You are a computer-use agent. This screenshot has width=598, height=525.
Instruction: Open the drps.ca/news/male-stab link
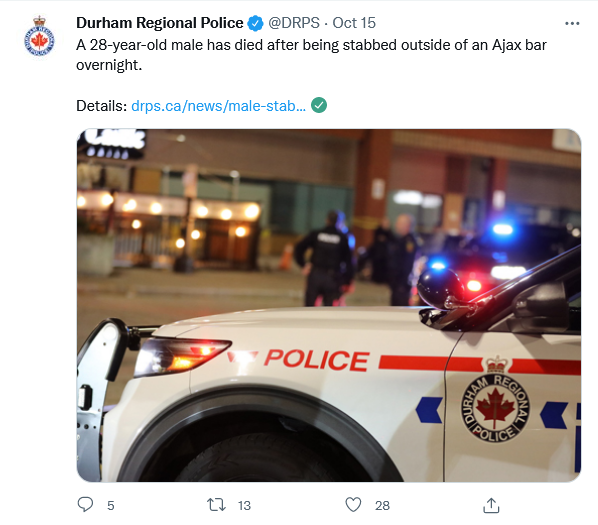click(x=218, y=106)
